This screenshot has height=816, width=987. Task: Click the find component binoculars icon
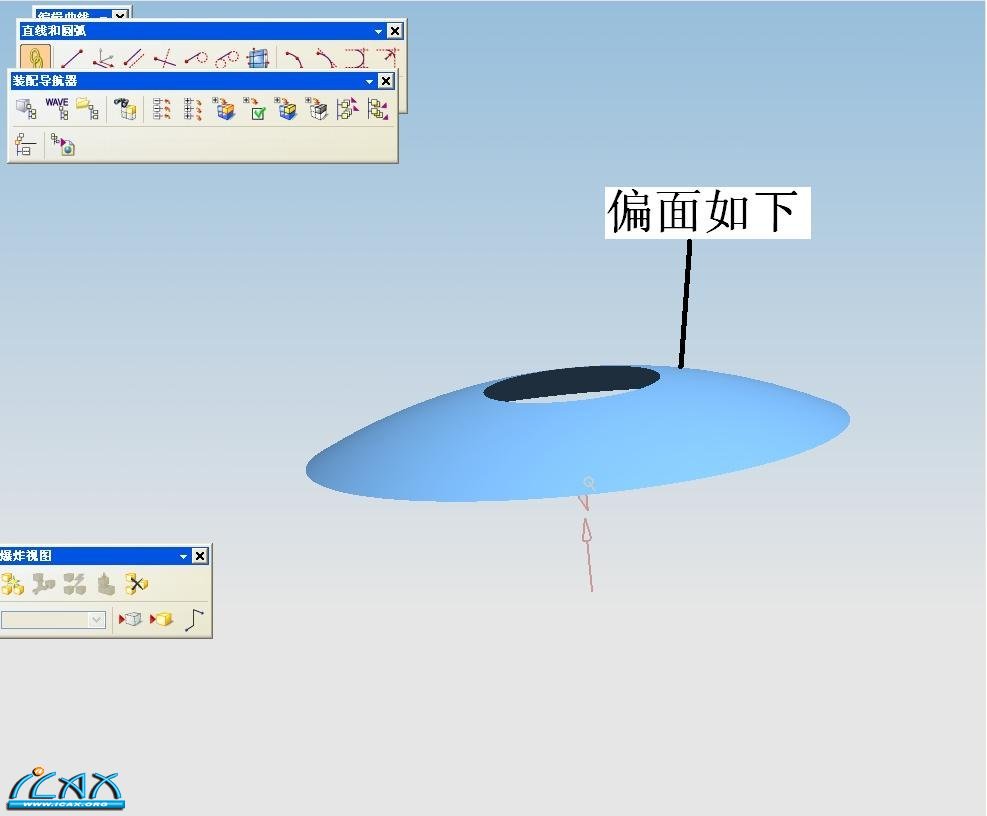pyautogui.click(x=125, y=109)
